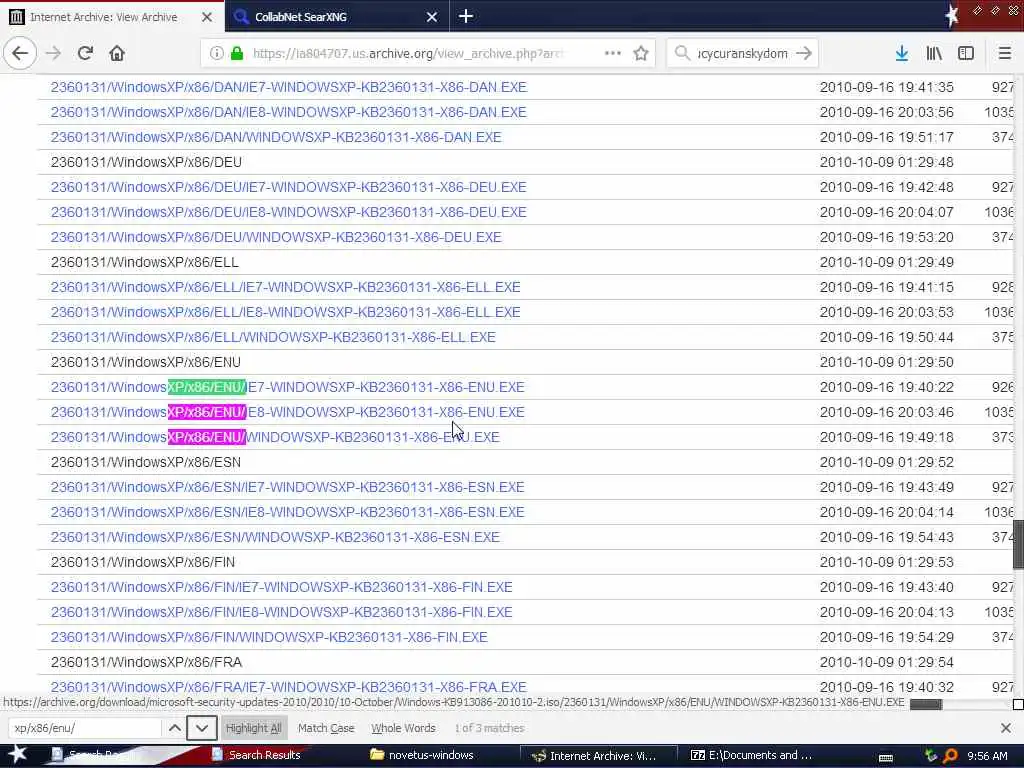
Task: Jump to previous find match
Action: [x=175, y=728]
